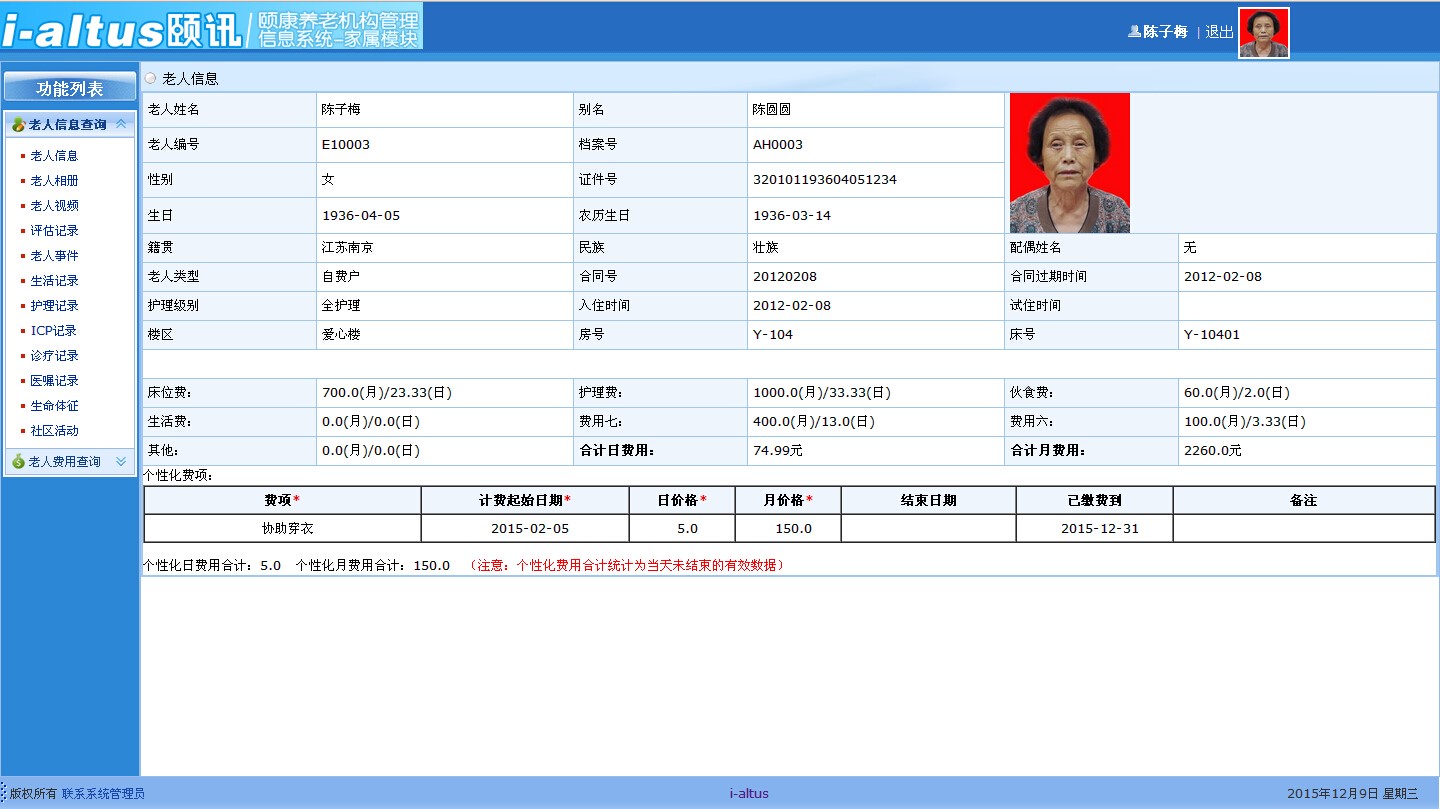
Task: Click the 协助穿衣 fee item cell
Action: coord(282,528)
